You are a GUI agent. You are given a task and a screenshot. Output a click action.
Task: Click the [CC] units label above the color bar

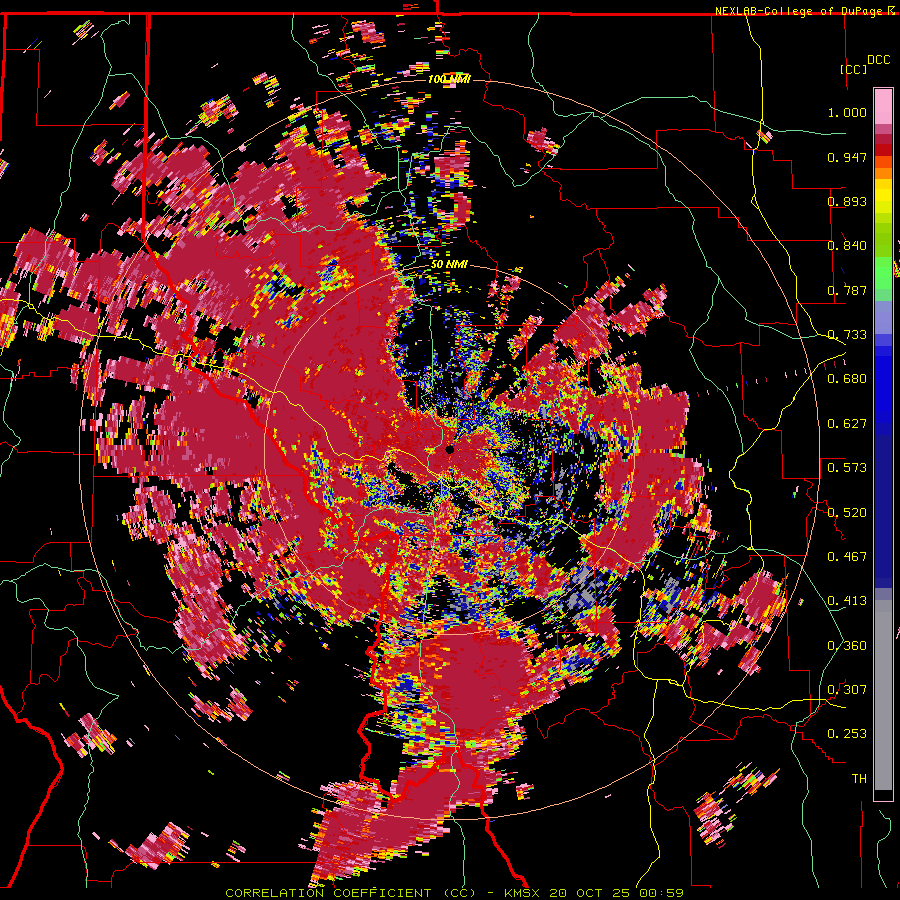click(853, 69)
